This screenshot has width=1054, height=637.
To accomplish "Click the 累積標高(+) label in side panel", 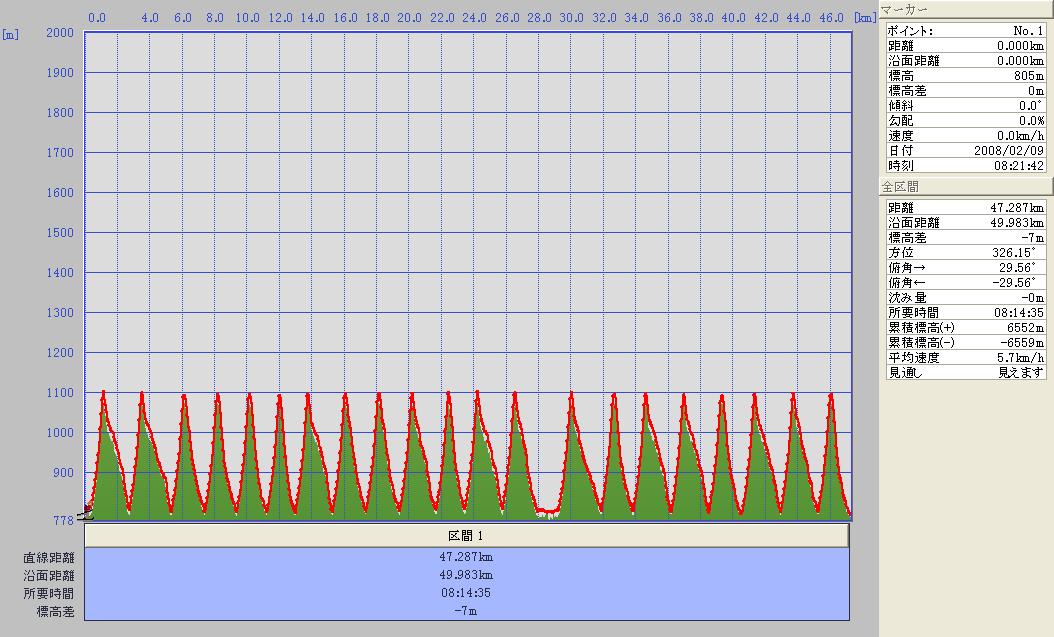I will pyautogui.click(x=921, y=328).
